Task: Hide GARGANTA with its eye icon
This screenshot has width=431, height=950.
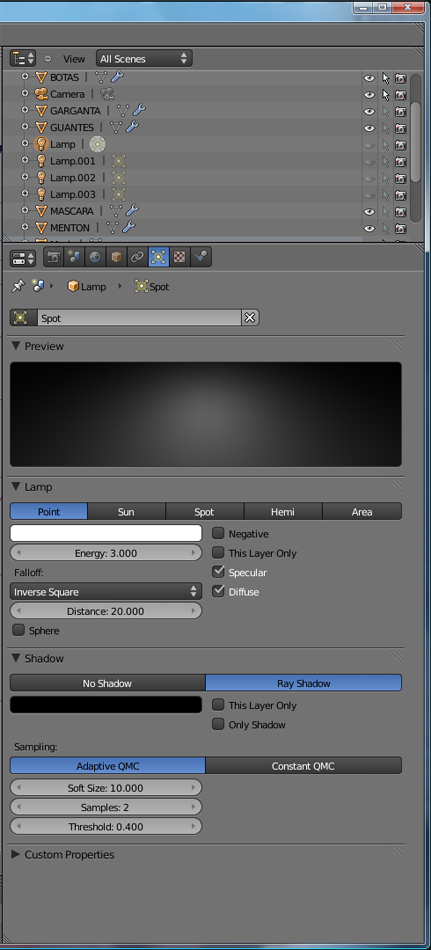Action: click(369, 111)
